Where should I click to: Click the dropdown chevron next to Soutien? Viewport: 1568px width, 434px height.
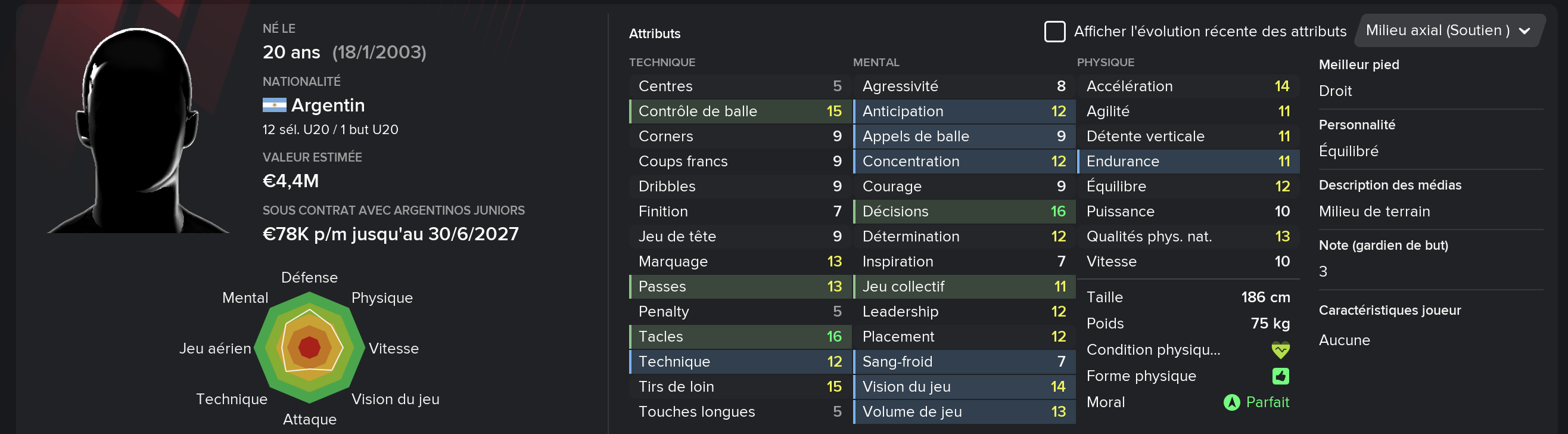point(1524,31)
